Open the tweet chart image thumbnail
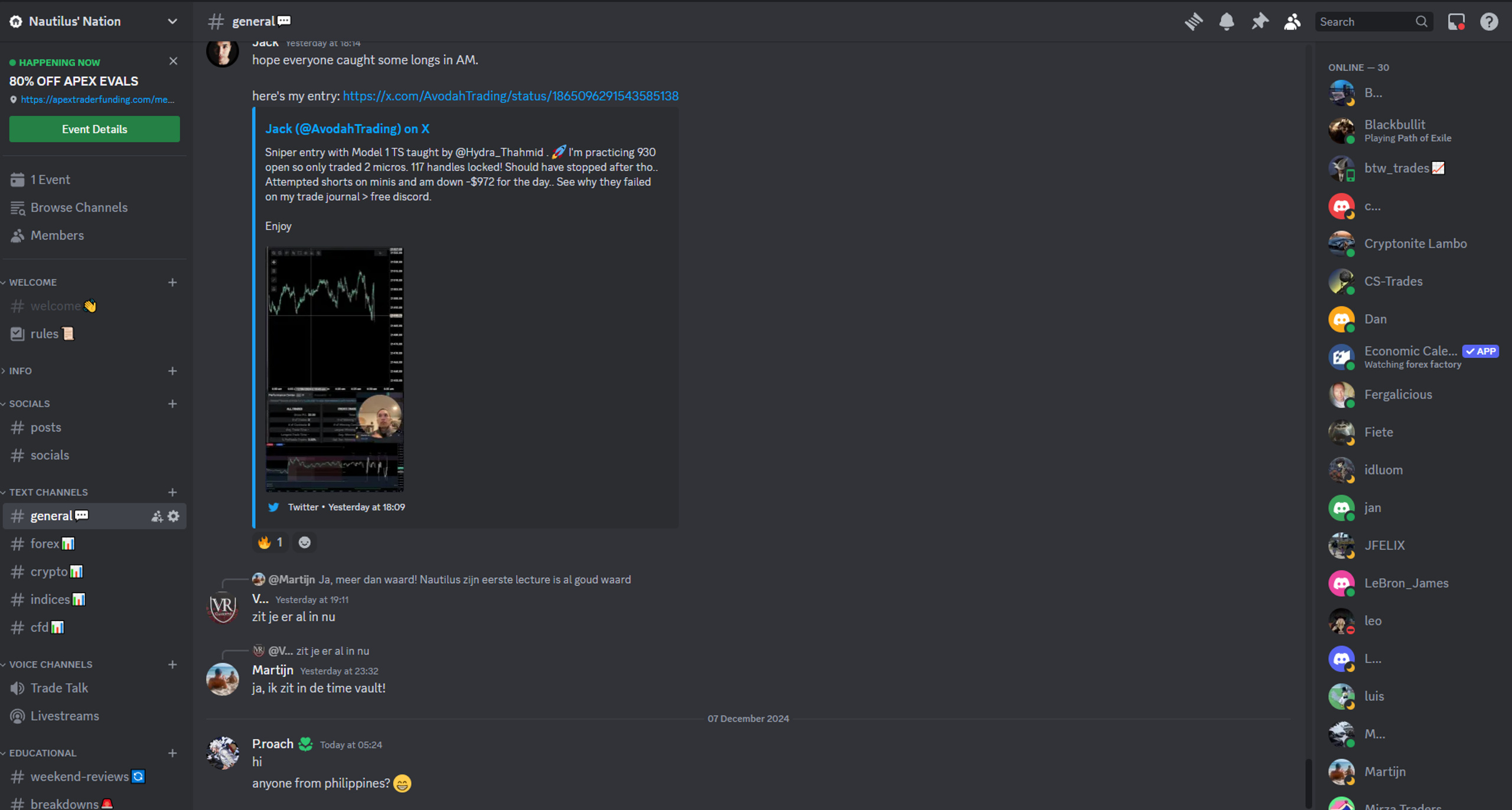The width and height of the screenshot is (1512, 810). click(x=335, y=370)
